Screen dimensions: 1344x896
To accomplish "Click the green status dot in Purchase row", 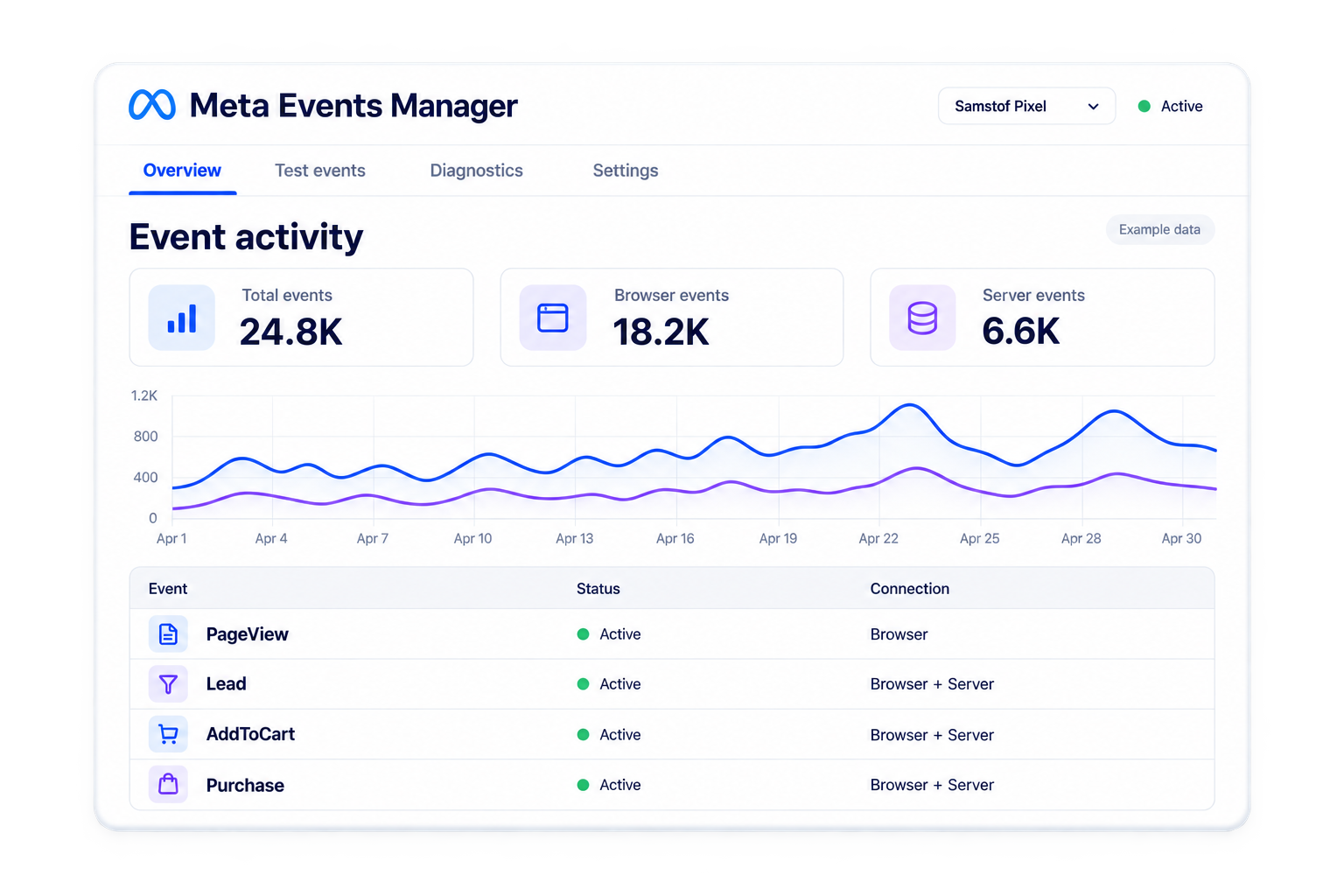I will click(x=583, y=785).
